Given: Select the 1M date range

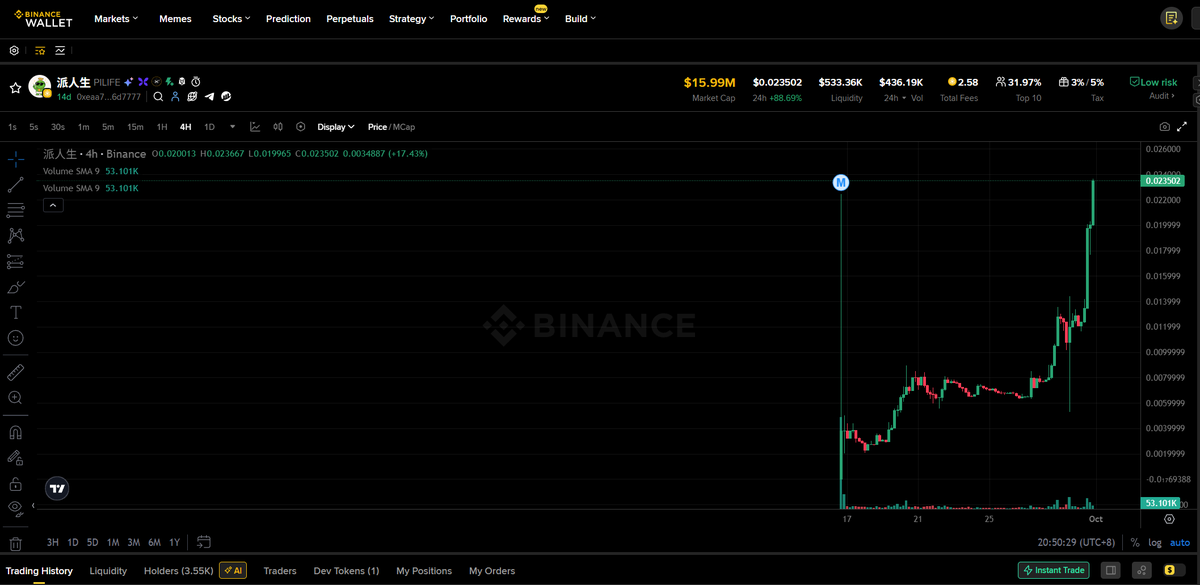Looking at the screenshot, I should [113, 542].
